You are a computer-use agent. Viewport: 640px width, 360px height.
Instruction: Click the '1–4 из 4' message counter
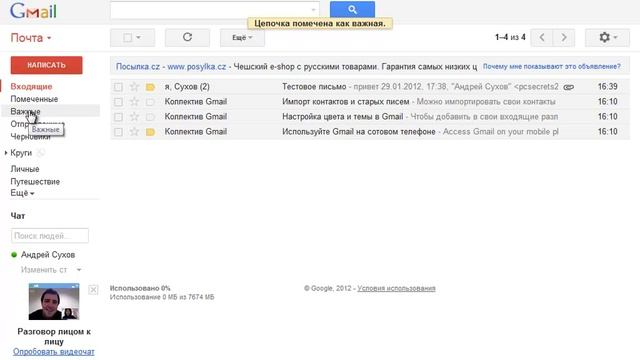click(x=510, y=38)
